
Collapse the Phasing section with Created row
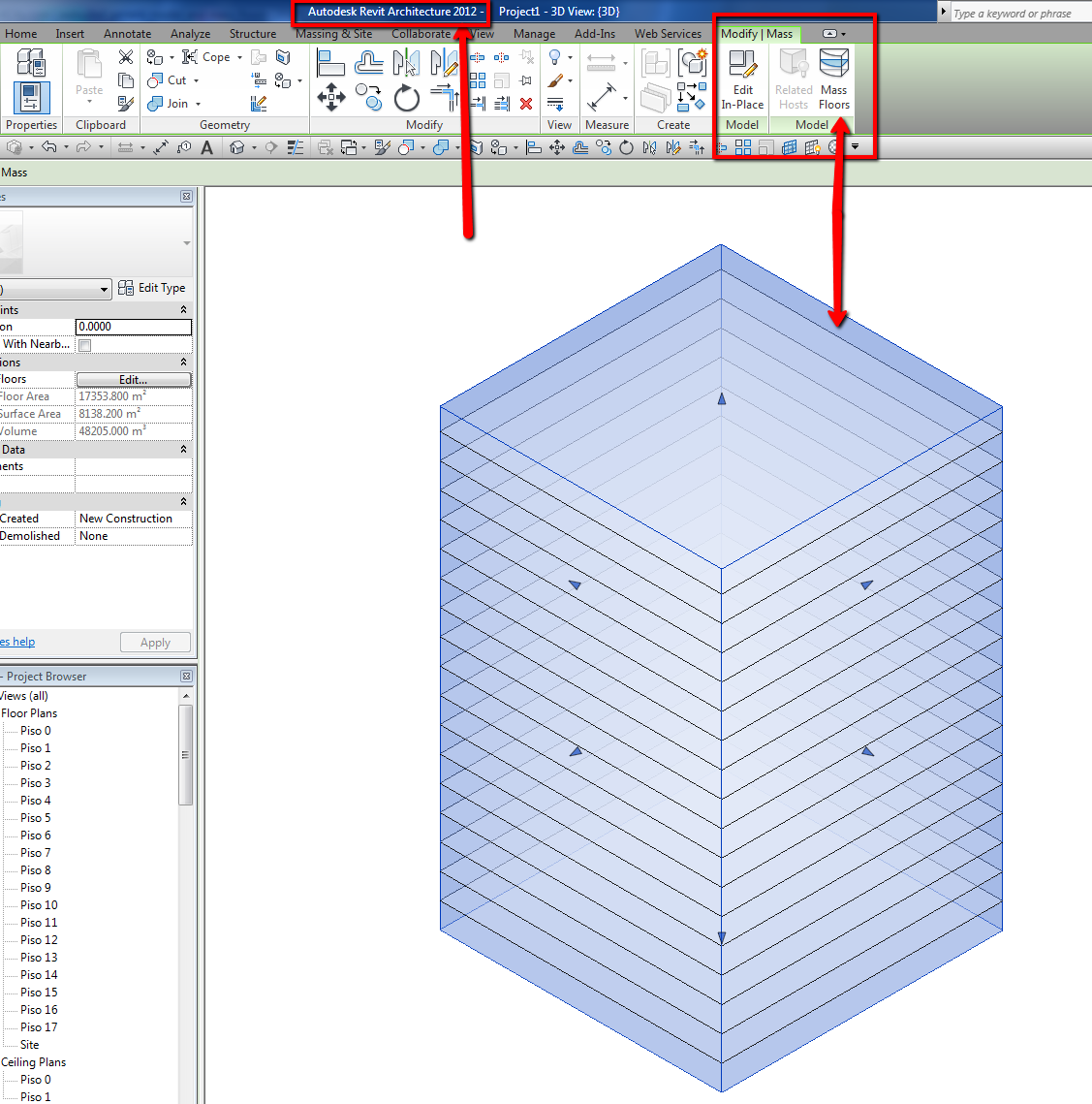pos(183,501)
